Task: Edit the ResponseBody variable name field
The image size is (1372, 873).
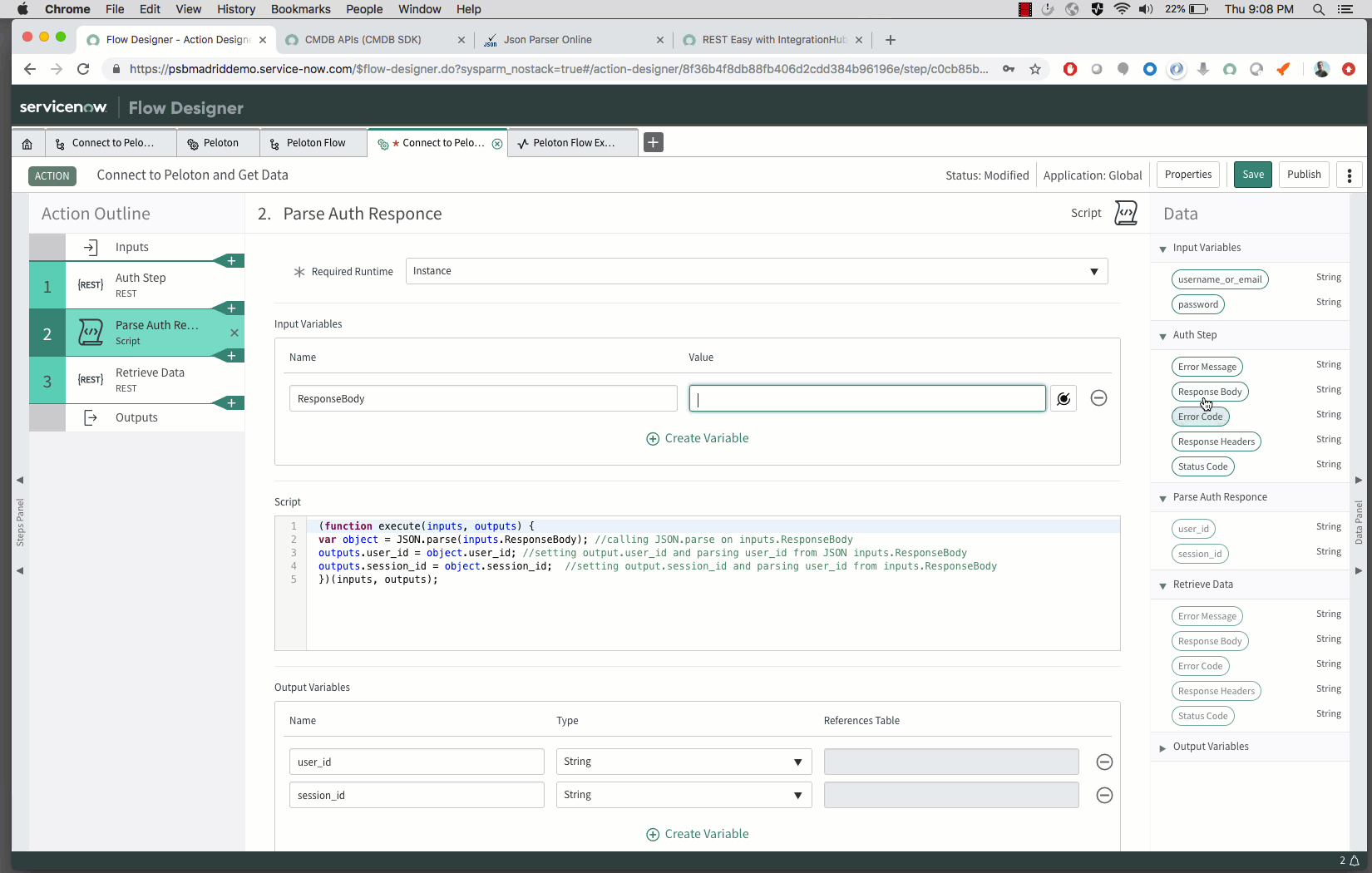Action: 483,398
